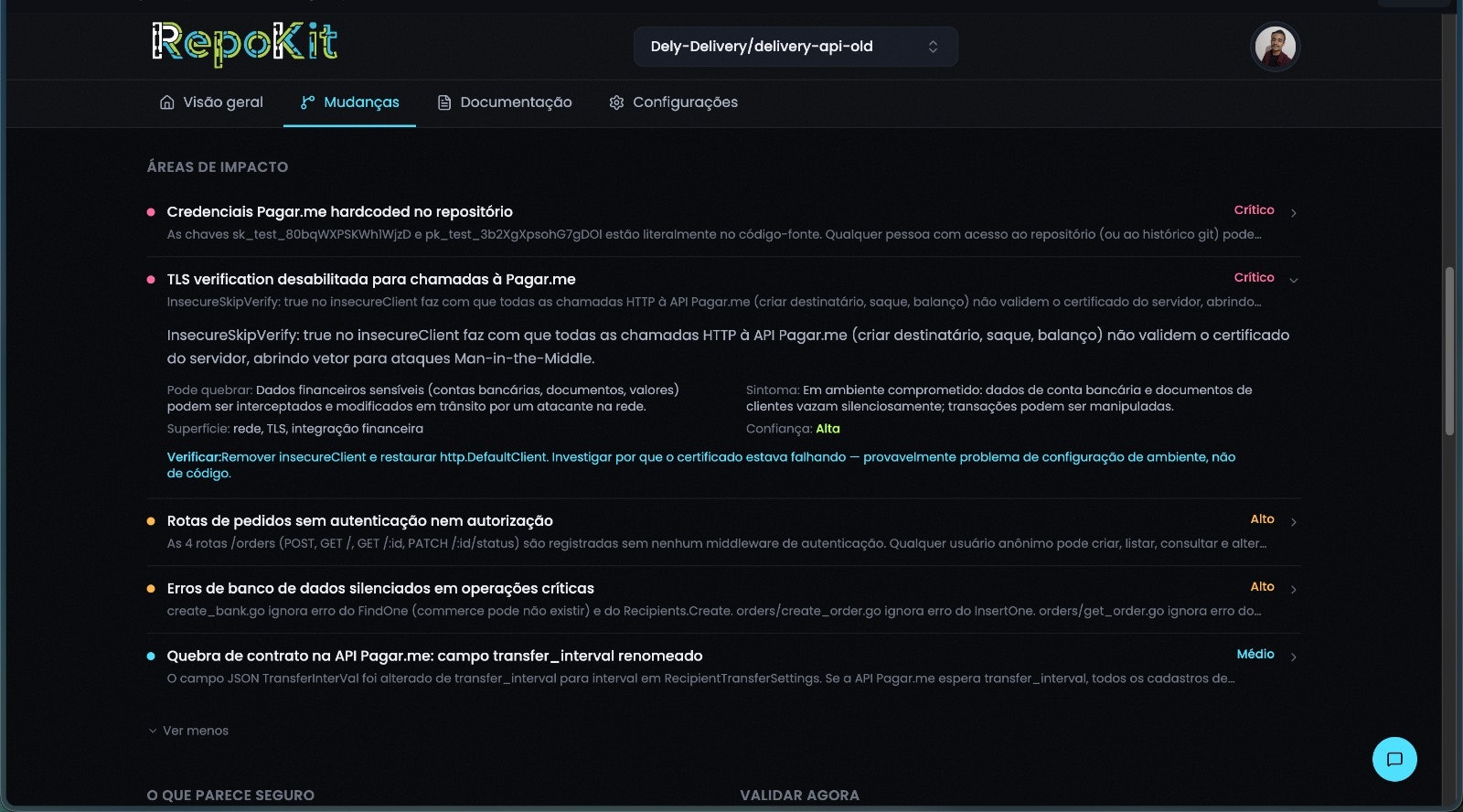Select Rotas de pedidos sem autenticação title

click(x=359, y=521)
